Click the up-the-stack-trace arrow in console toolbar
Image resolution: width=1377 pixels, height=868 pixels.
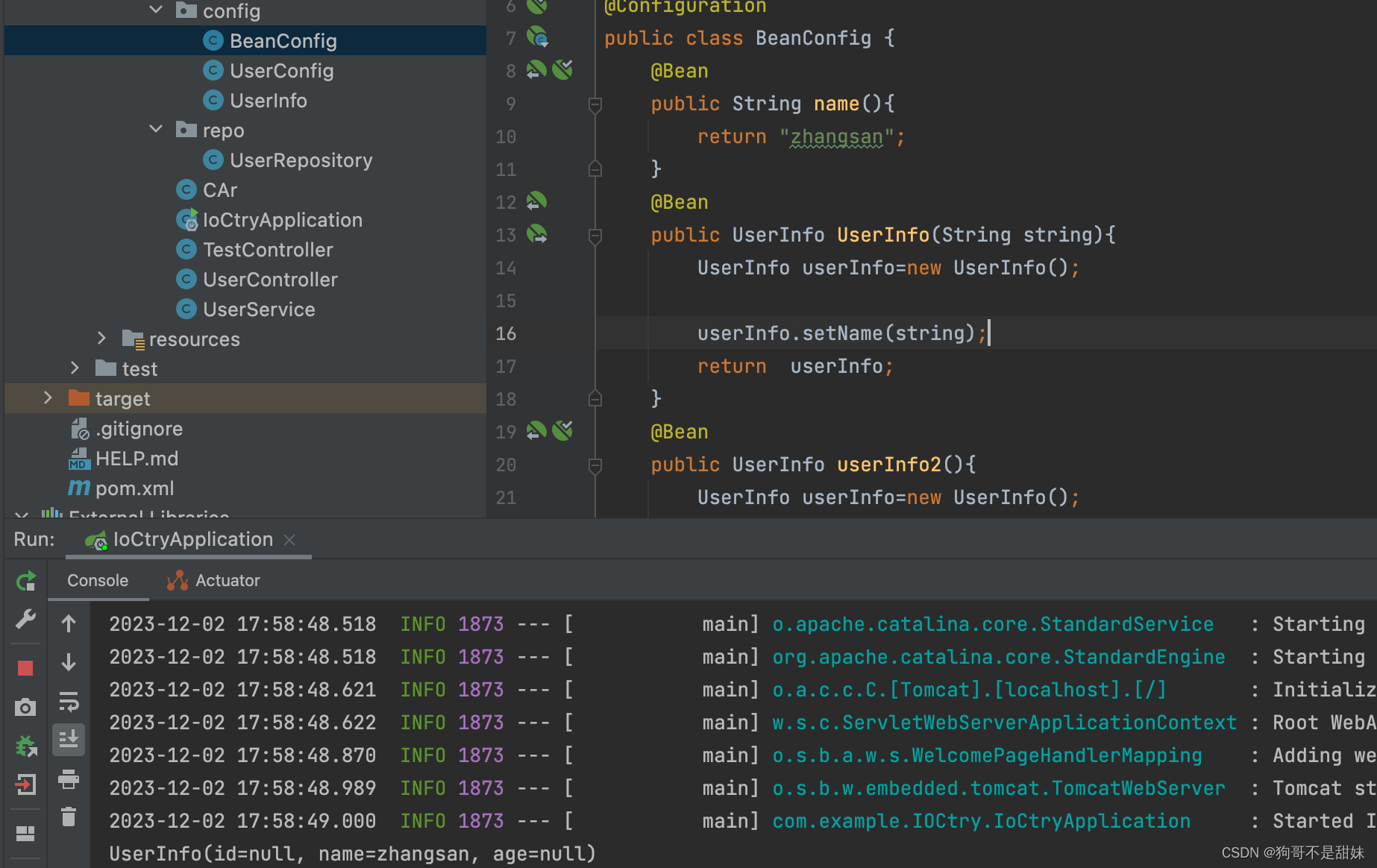[x=69, y=623]
